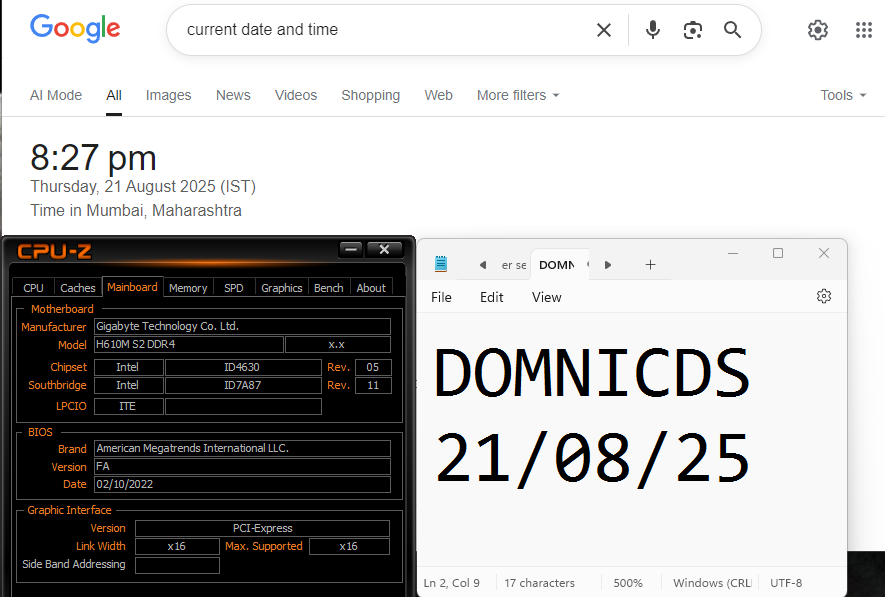This screenshot has height=597, width=885.
Task: Maximize the Notepad window
Action: point(778,253)
